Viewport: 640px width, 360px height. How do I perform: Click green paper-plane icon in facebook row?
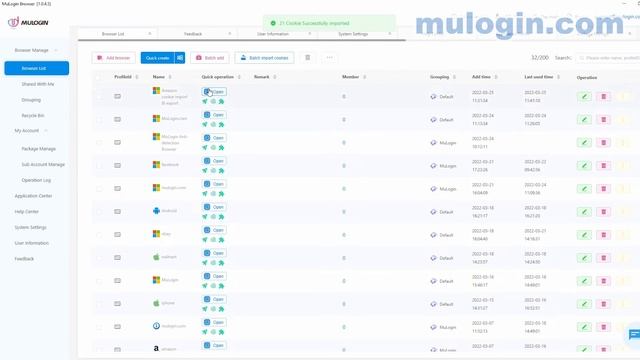point(205,171)
